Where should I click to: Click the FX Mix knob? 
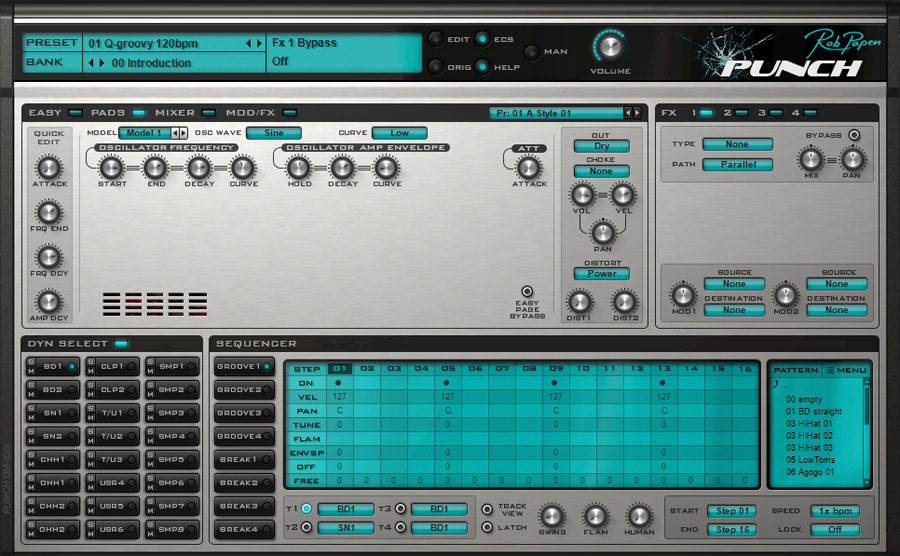[x=811, y=159]
